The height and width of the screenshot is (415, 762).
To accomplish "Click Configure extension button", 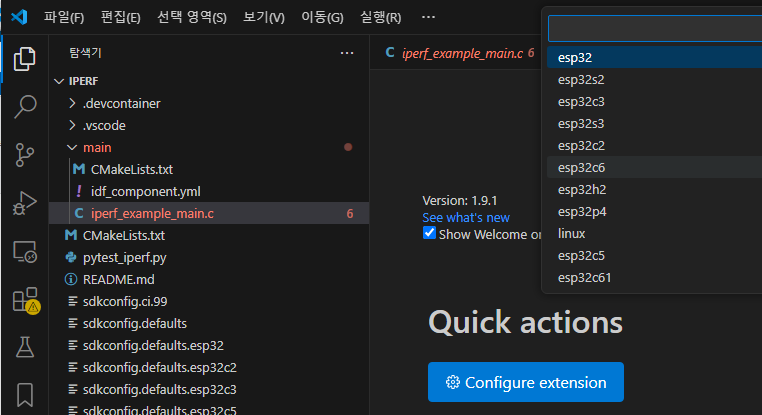I will click(x=526, y=382).
